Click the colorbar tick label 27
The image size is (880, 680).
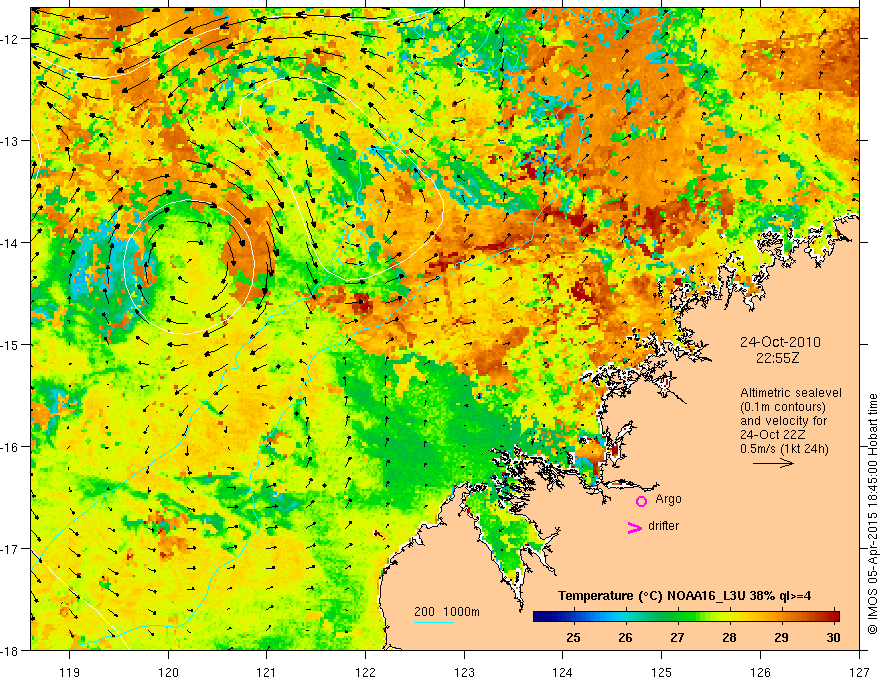[677, 638]
